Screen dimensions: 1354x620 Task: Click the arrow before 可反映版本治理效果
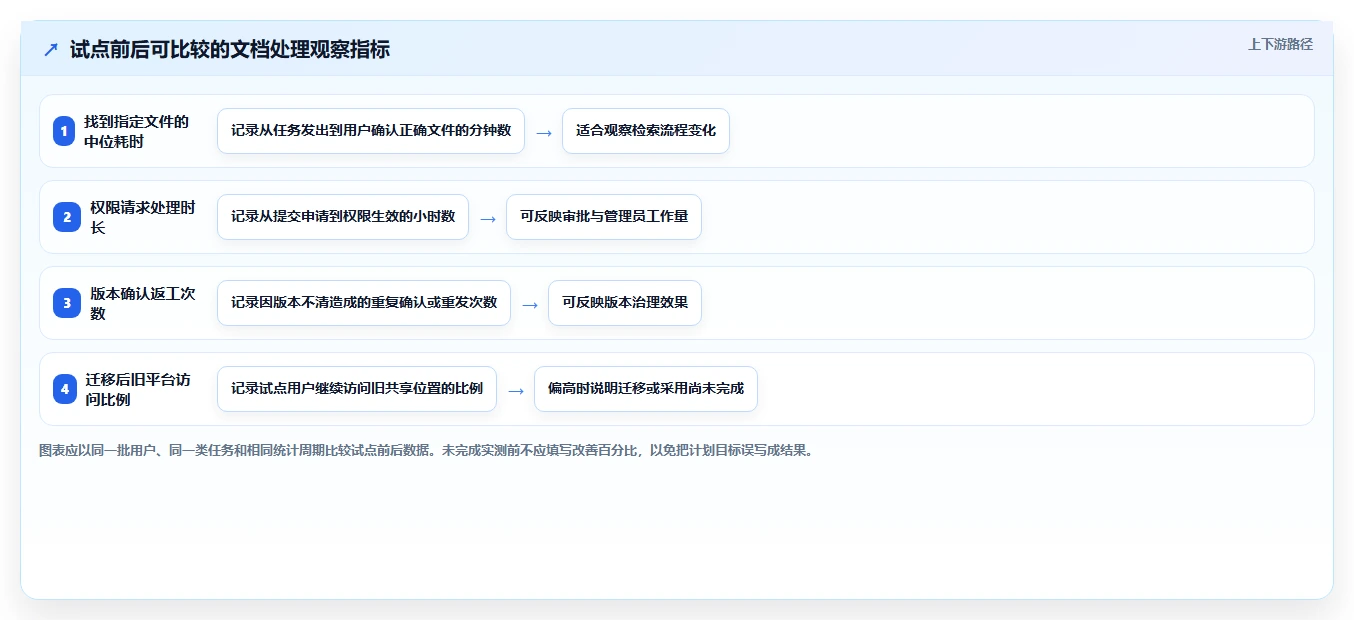click(530, 304)
